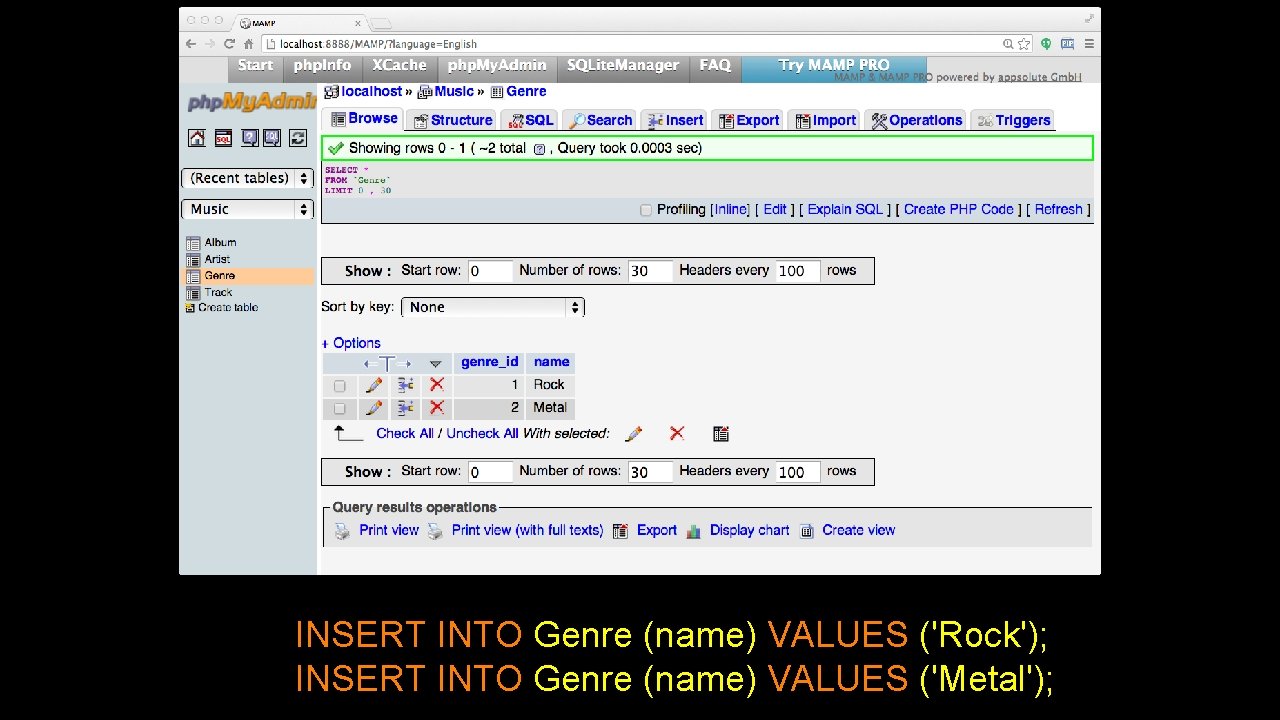1280x720 pixels.
Task: Open the Search tab
Action: tap(600, 120)
